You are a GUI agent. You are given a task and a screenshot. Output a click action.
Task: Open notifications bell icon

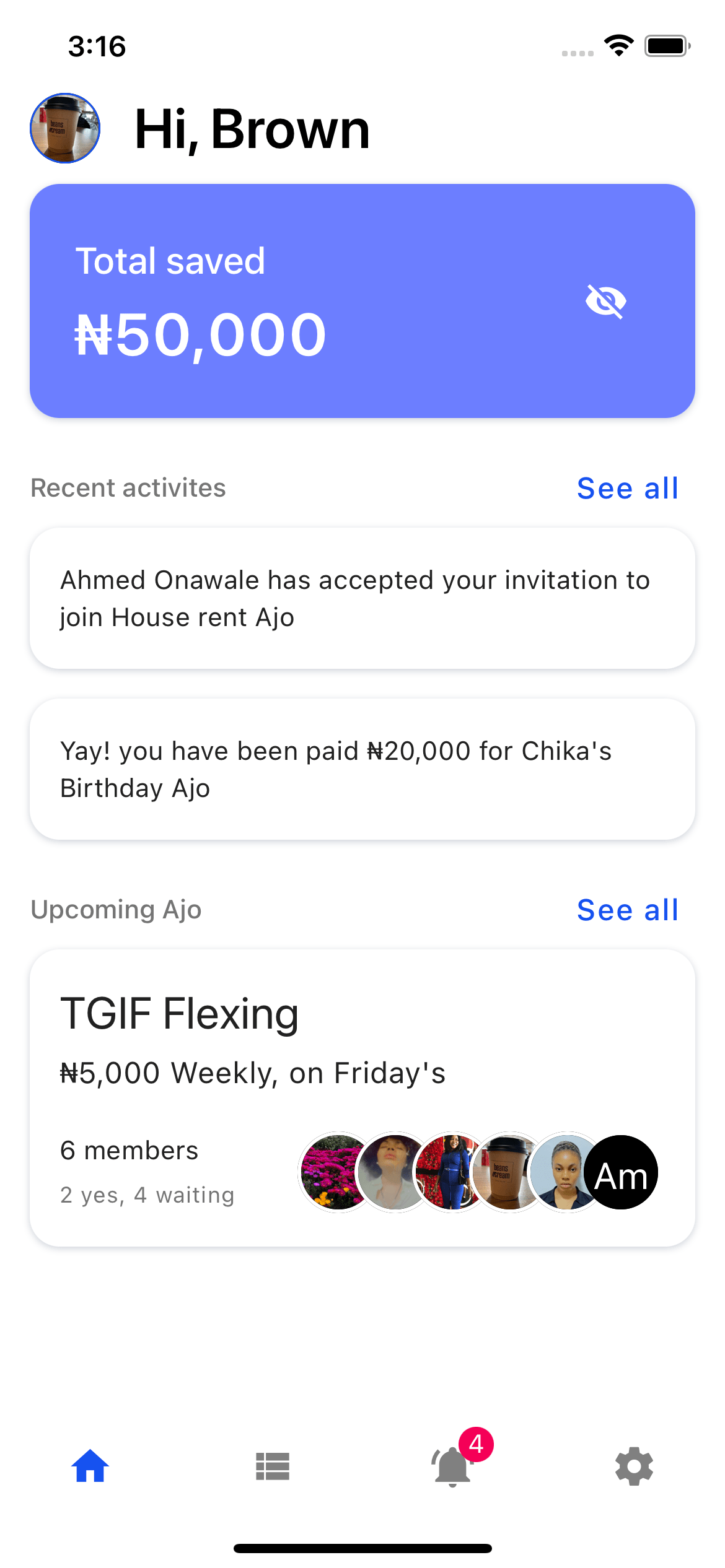(x=452, y=1468)
